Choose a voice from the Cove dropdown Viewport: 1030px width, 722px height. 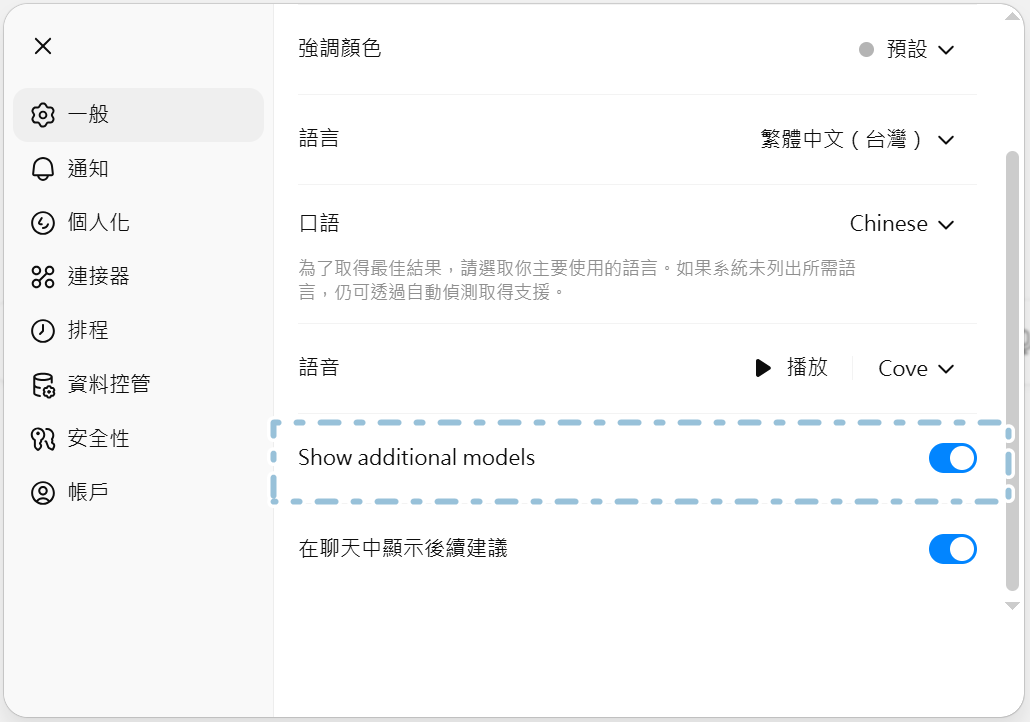(x=916, y=369)
